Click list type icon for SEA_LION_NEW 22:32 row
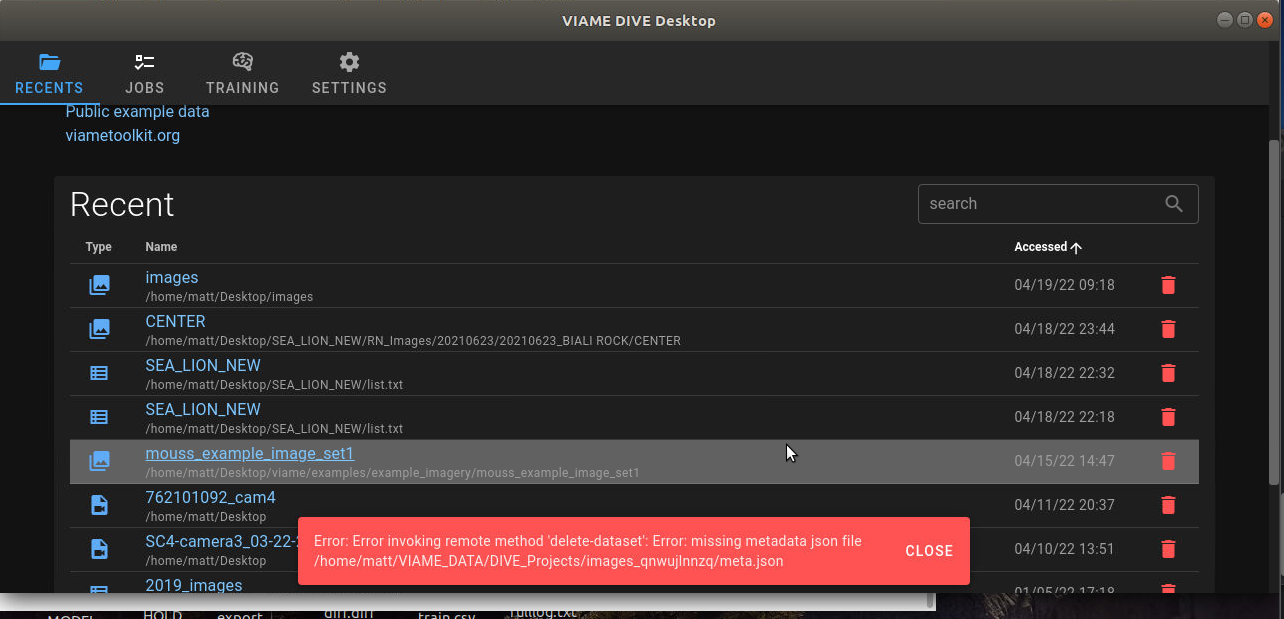 pos(99,373)
